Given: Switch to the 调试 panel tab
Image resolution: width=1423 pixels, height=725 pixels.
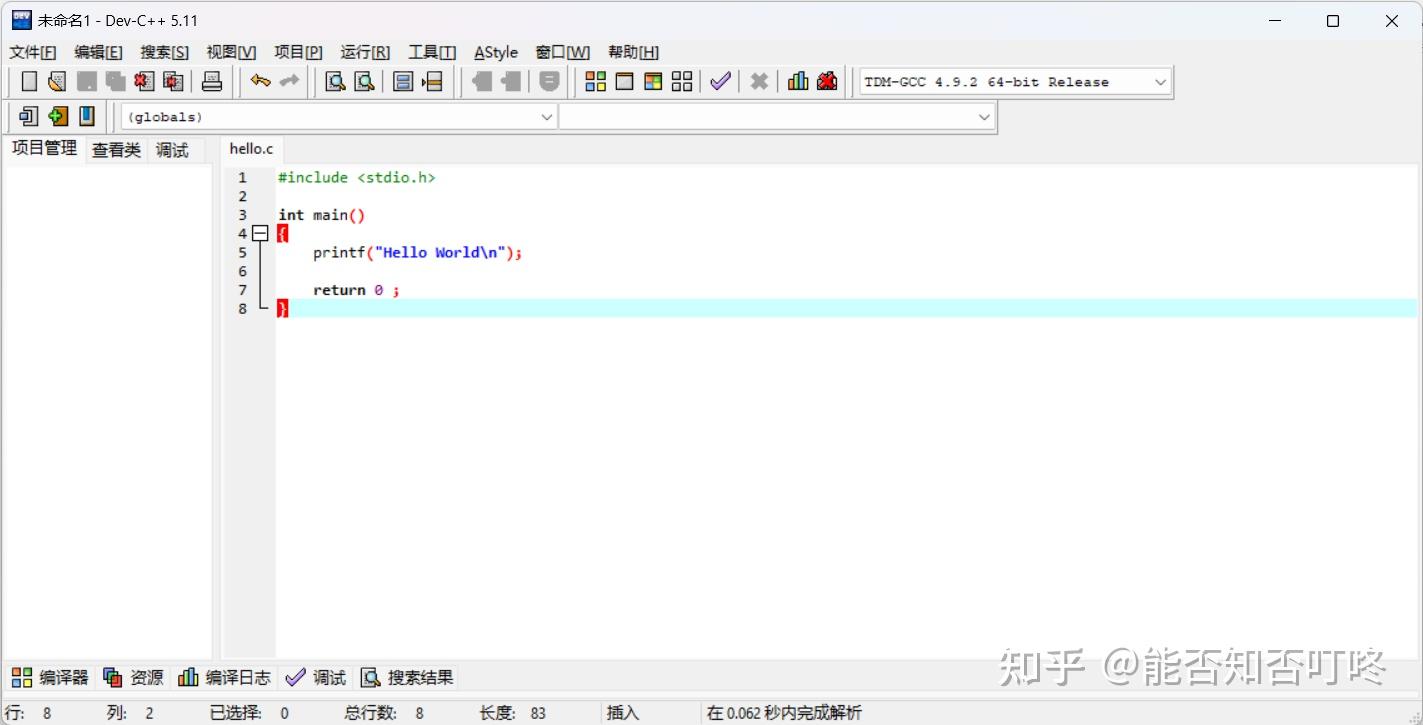Looking at the screenshot, I should (x=171, y=149).
